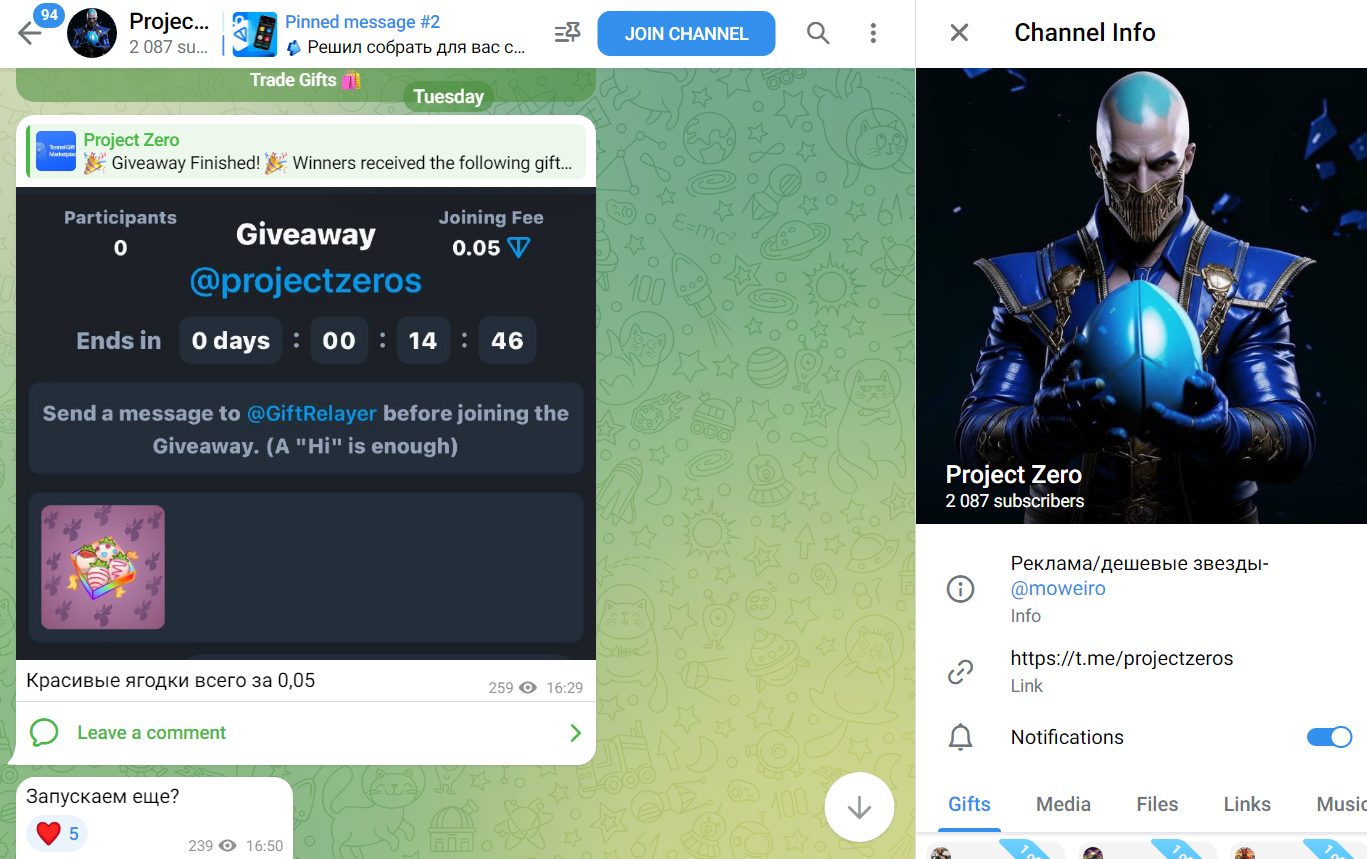The image size is (1367, 859).
Task: Click the Tuesday date label
Action: coord(448,96)
